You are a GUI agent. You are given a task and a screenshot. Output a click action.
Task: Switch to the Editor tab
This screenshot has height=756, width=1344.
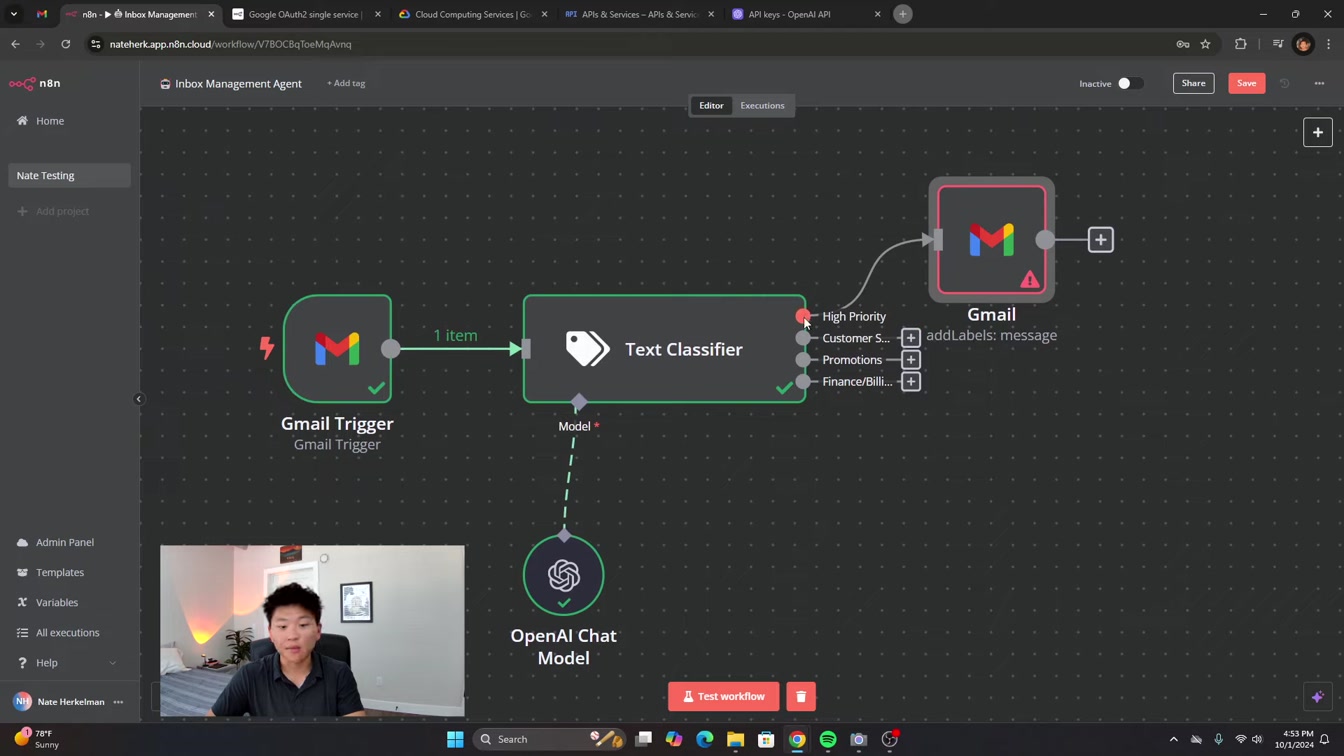click(x=711, y=105)
